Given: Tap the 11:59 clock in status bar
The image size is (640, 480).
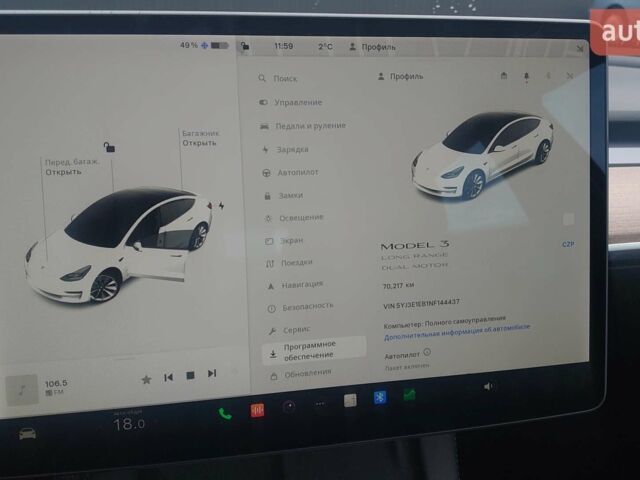Looking at the screenshot, I should (x=283, y=46).
